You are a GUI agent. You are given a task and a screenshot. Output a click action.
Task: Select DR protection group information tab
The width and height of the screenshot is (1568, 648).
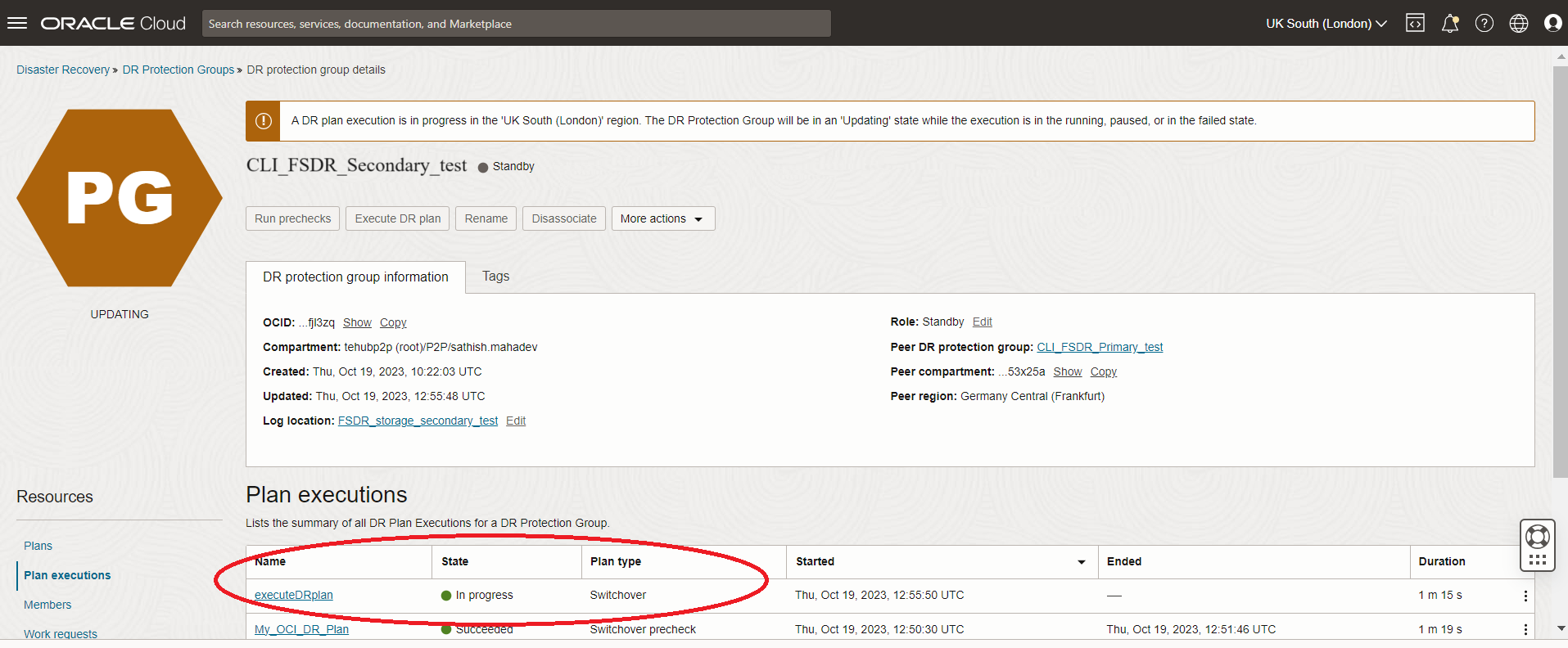coord(355,277)
